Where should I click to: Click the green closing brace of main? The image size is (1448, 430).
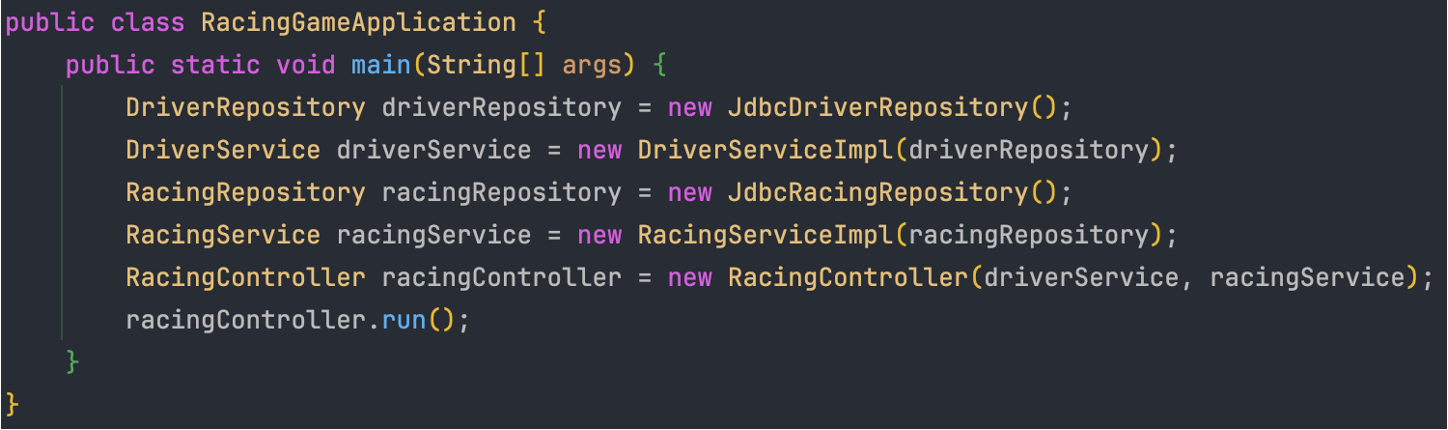pos(73,363)
